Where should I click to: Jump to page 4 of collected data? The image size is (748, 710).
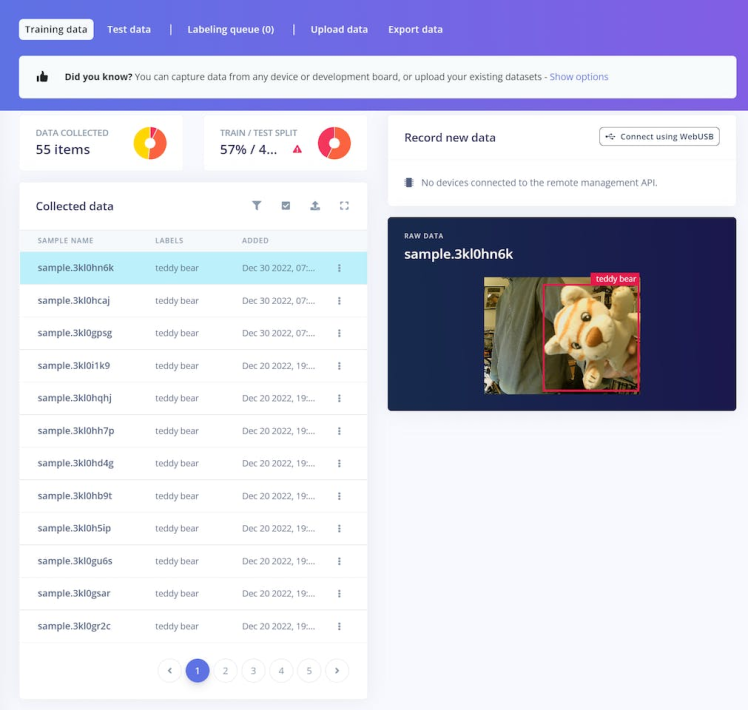281,670
